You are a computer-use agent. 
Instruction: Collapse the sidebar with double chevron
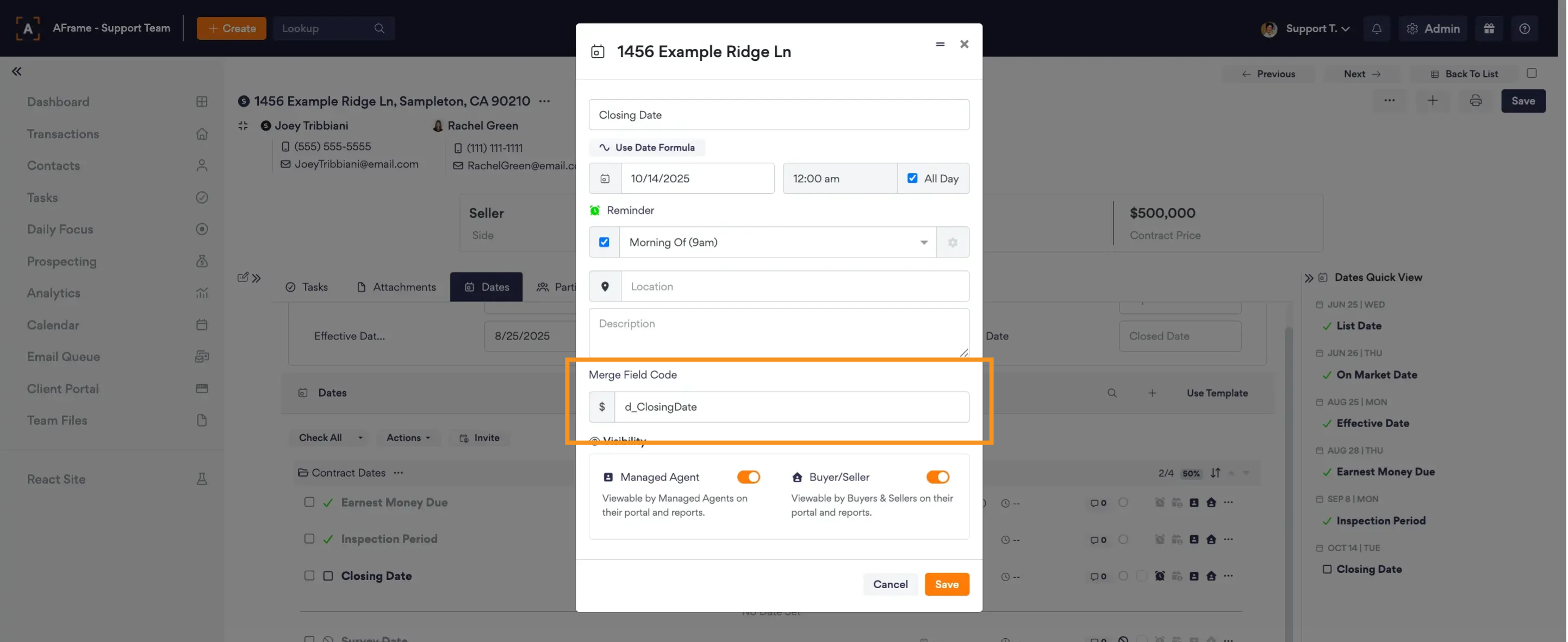(16, 72)
